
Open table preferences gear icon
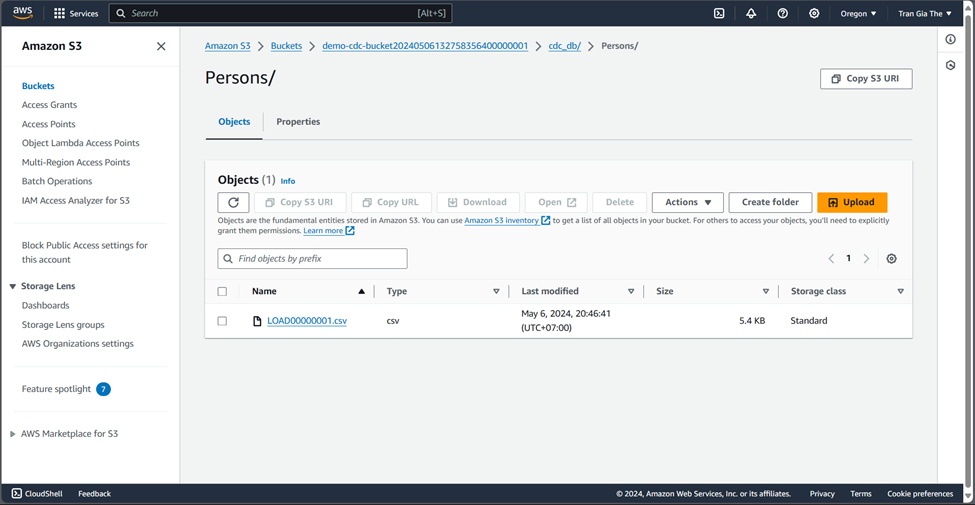pos(891,259)
